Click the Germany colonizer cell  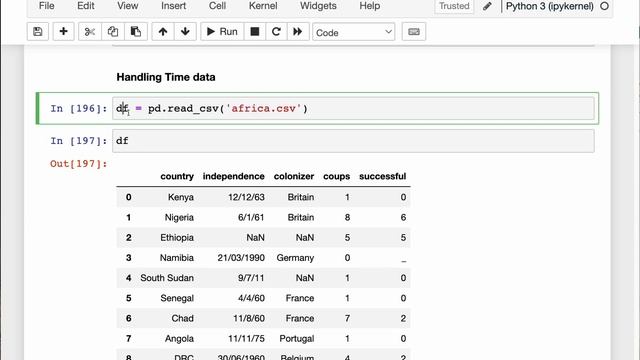(x=295, y=258)
